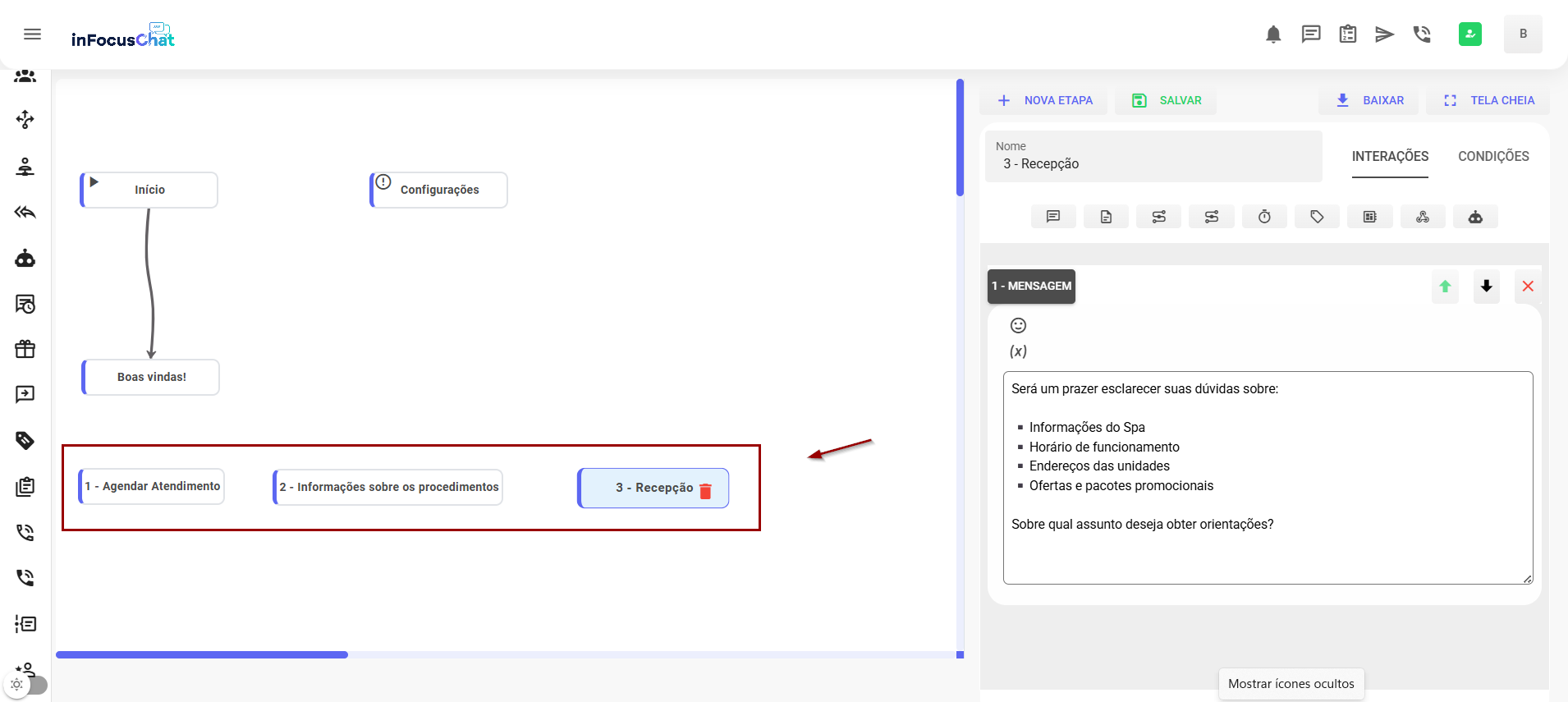Open the user profile B menu
The height and width of the screenshot is (702, 1568).
tap(1522, 34)
